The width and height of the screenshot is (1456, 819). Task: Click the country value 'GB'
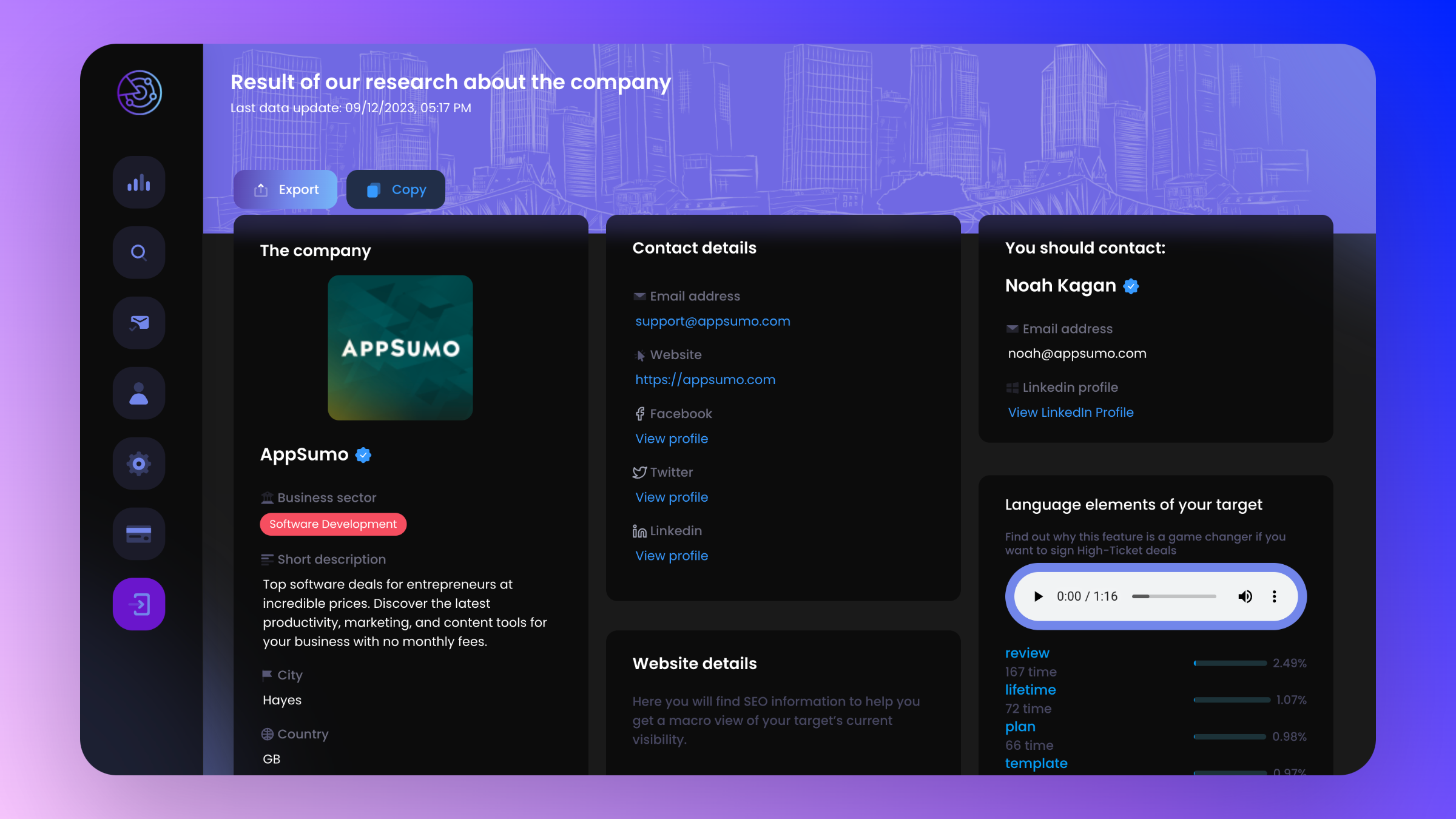point(271,759)
